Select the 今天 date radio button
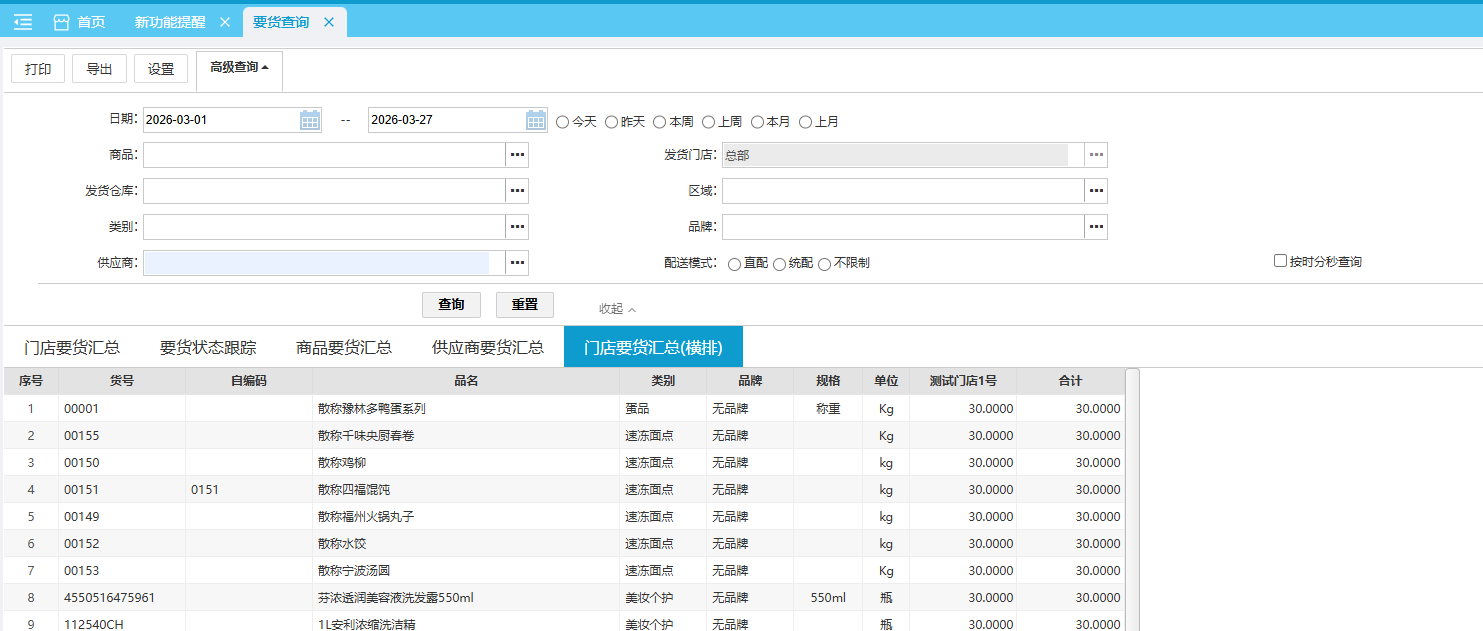 point(562,122)
